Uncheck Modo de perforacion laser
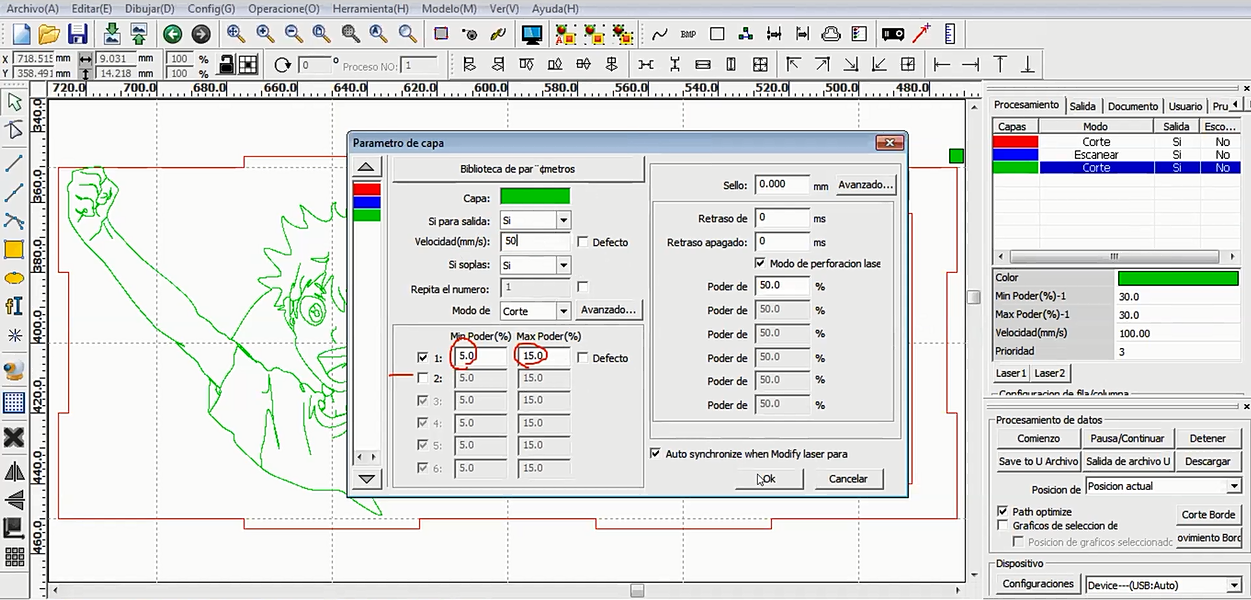 coord(759,264)
